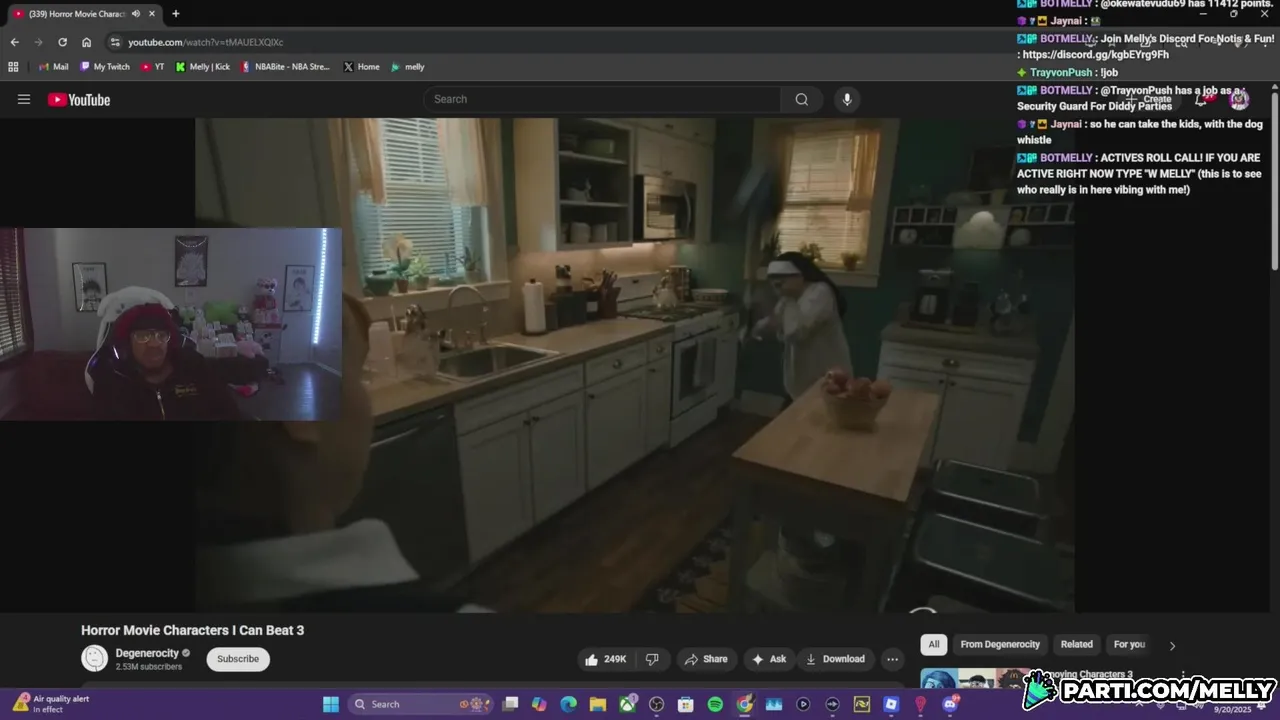Open the Share dialog
This screenshot has width=1280, height=720.
coord(706,659)
